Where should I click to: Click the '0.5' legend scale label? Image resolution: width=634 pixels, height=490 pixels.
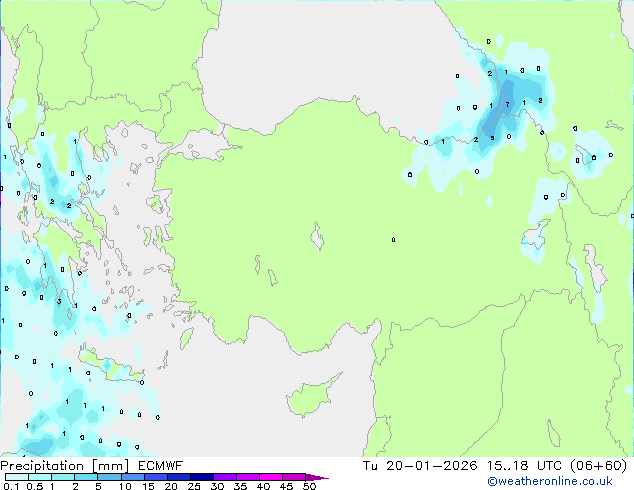[34, 486]
